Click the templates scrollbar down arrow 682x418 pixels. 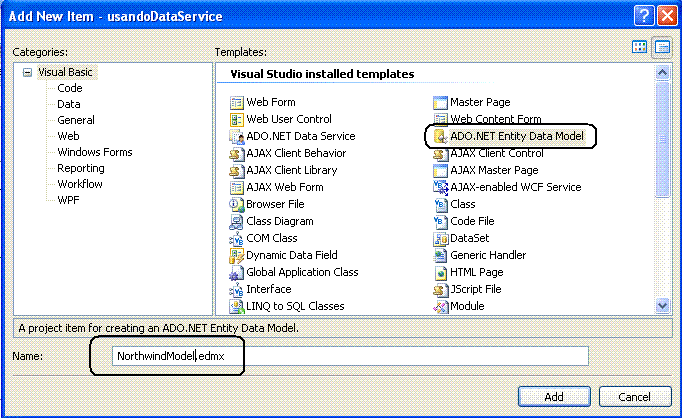click(x=662, y=306)
